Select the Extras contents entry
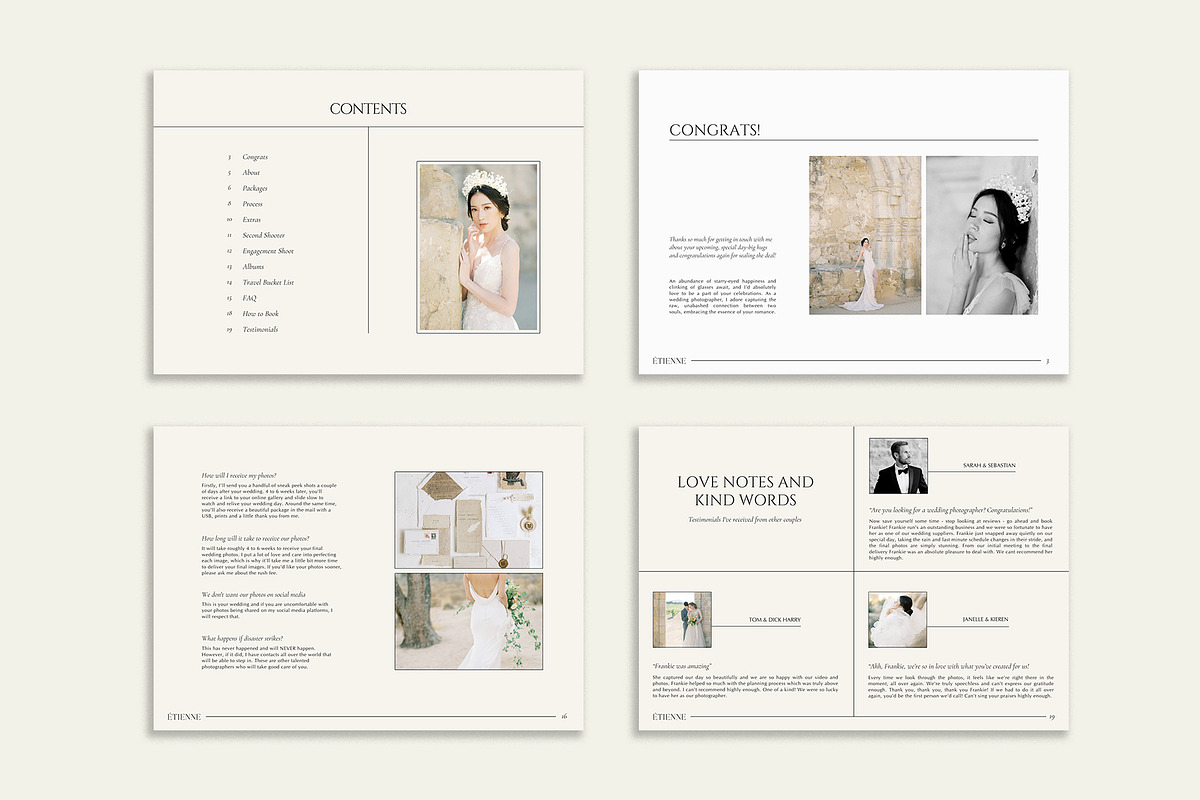 point(252,219)
